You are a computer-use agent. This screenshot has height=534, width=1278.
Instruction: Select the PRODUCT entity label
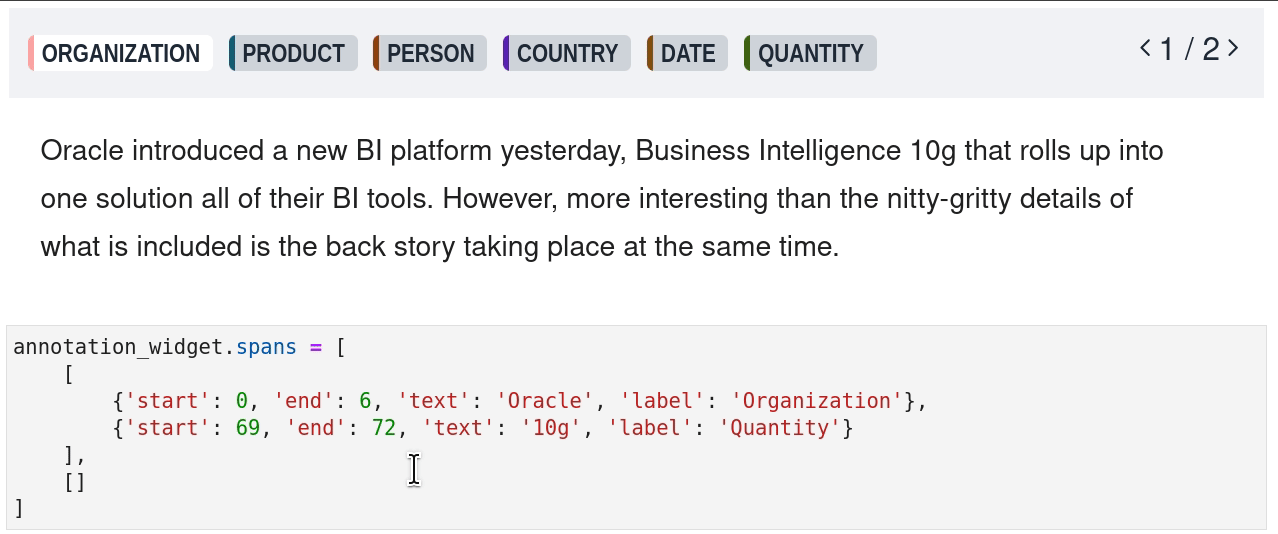[x=293, y=53]
